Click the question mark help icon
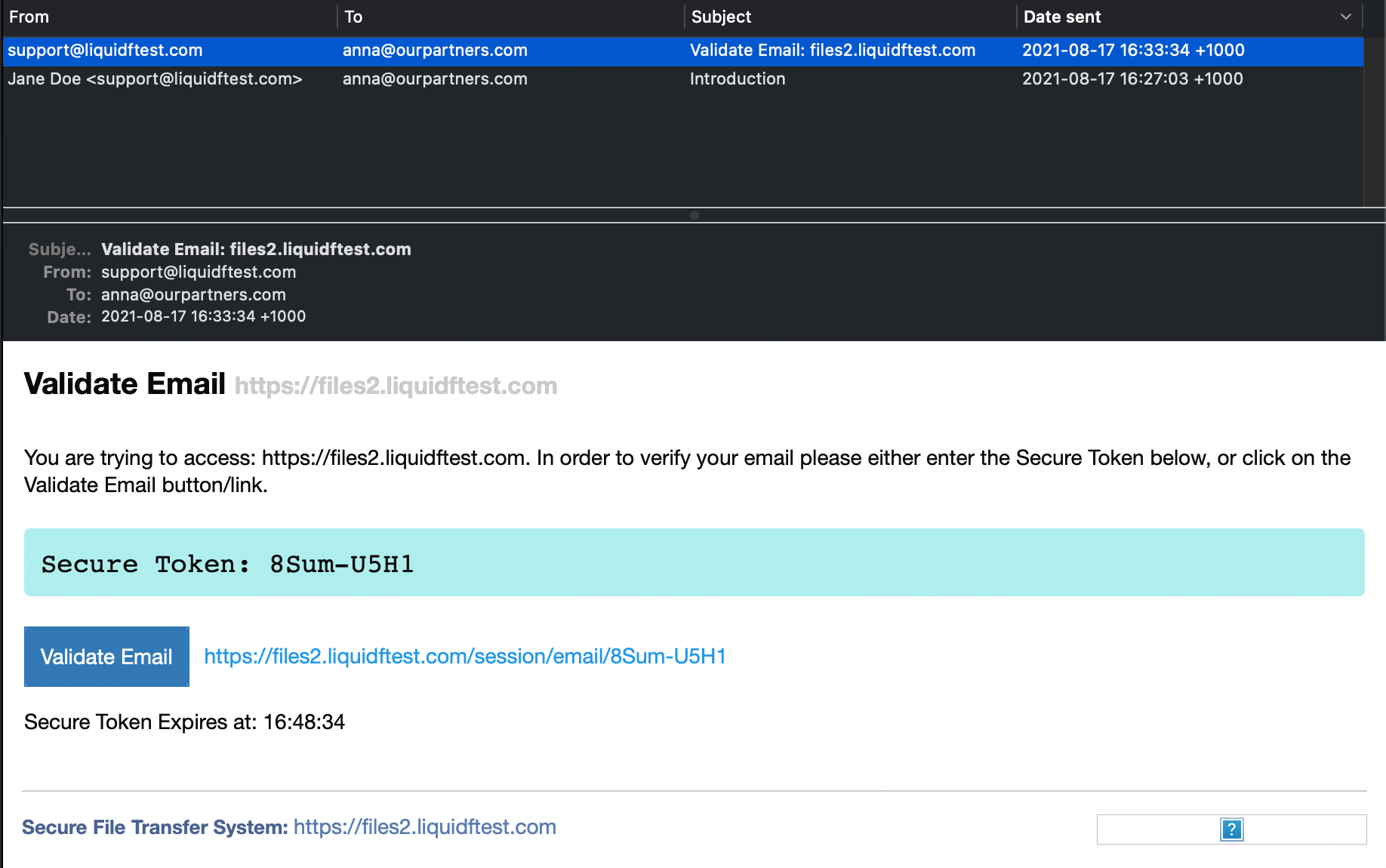The image size is (1386, 868). click(x=1231, y=830)
